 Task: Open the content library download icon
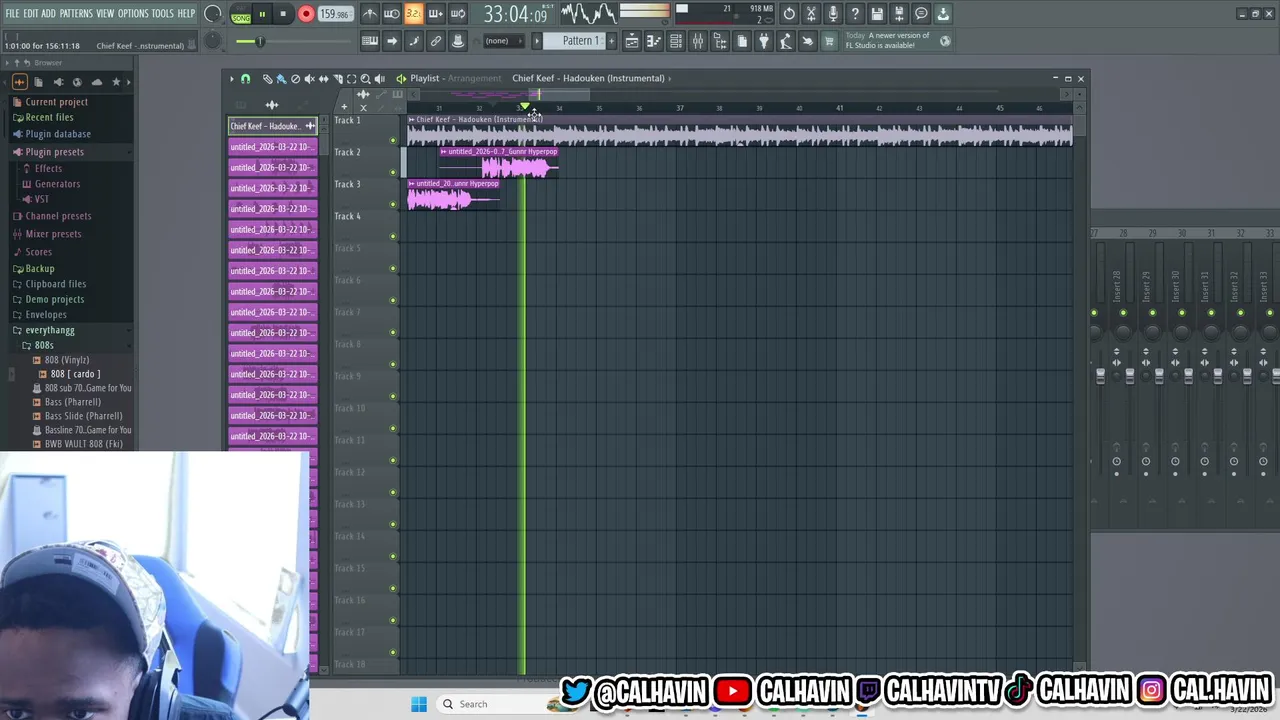point(943,14)
